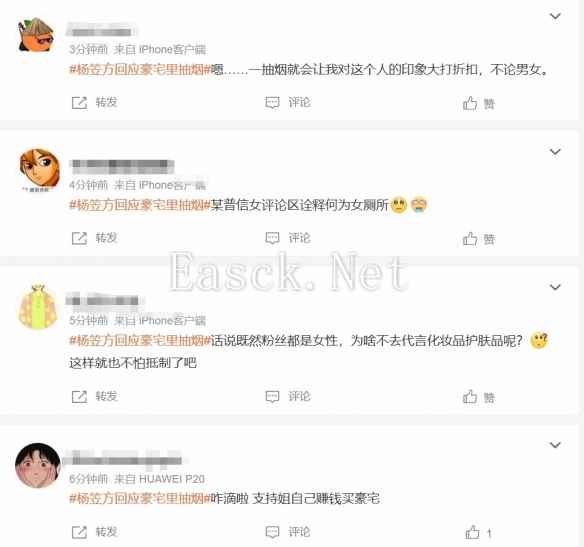Open options chevron on fourth post
584x547 pixels.
pos(555,445)
